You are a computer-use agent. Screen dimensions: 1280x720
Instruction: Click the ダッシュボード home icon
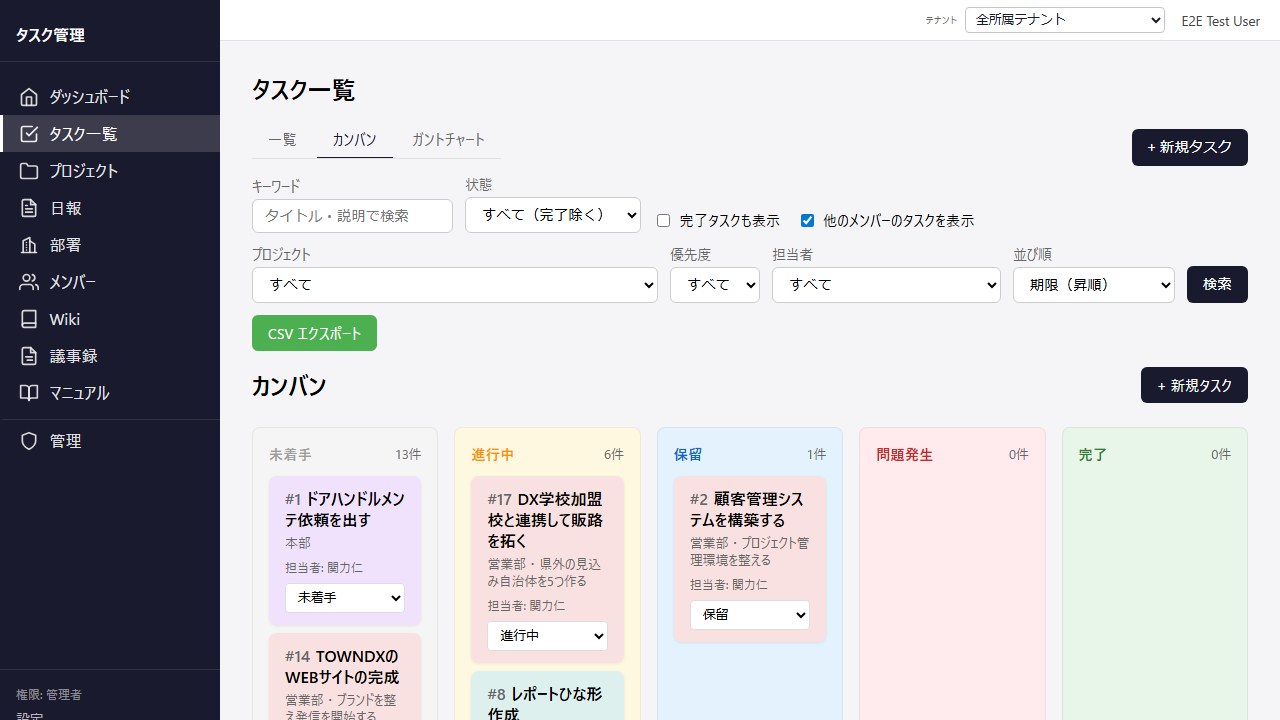[x=29, y=97]
